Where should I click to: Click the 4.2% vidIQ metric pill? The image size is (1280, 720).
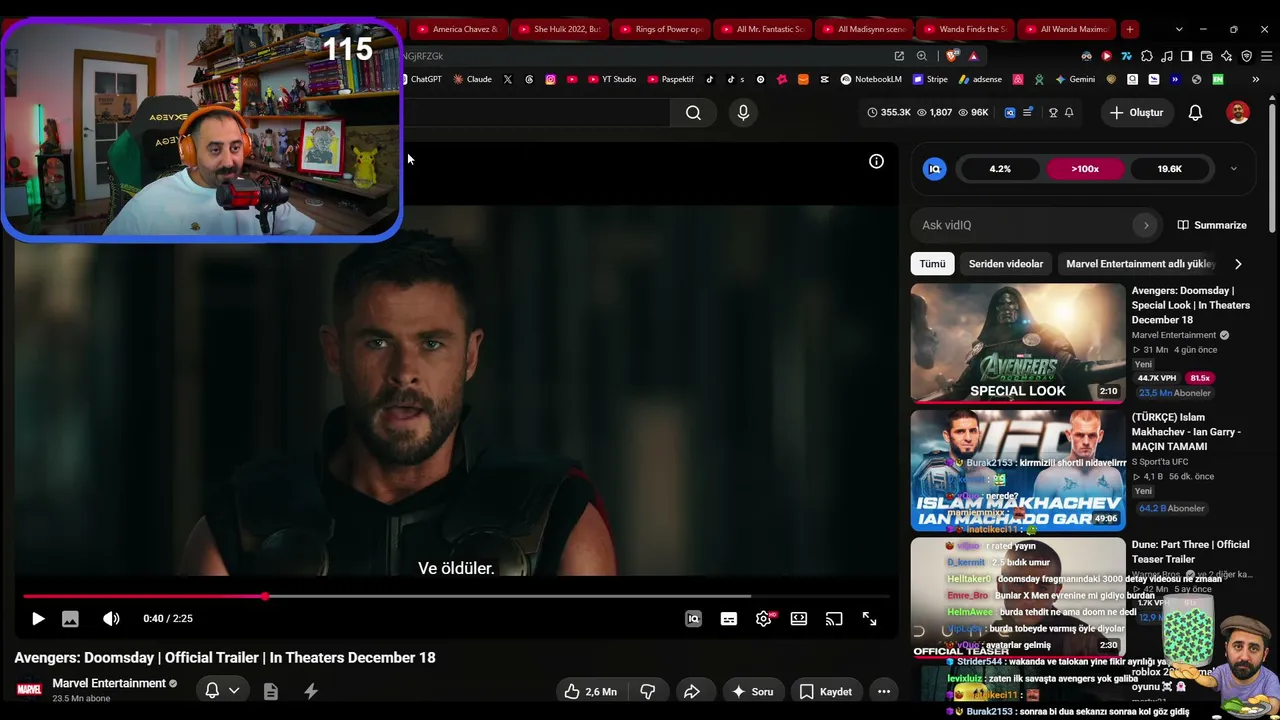(1000, 169)
